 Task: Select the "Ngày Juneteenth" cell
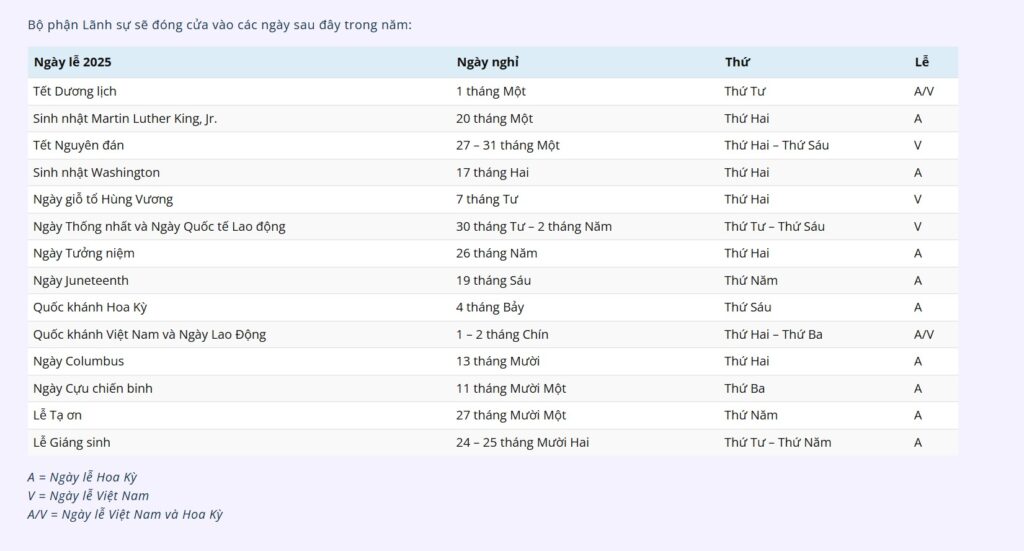81,280
